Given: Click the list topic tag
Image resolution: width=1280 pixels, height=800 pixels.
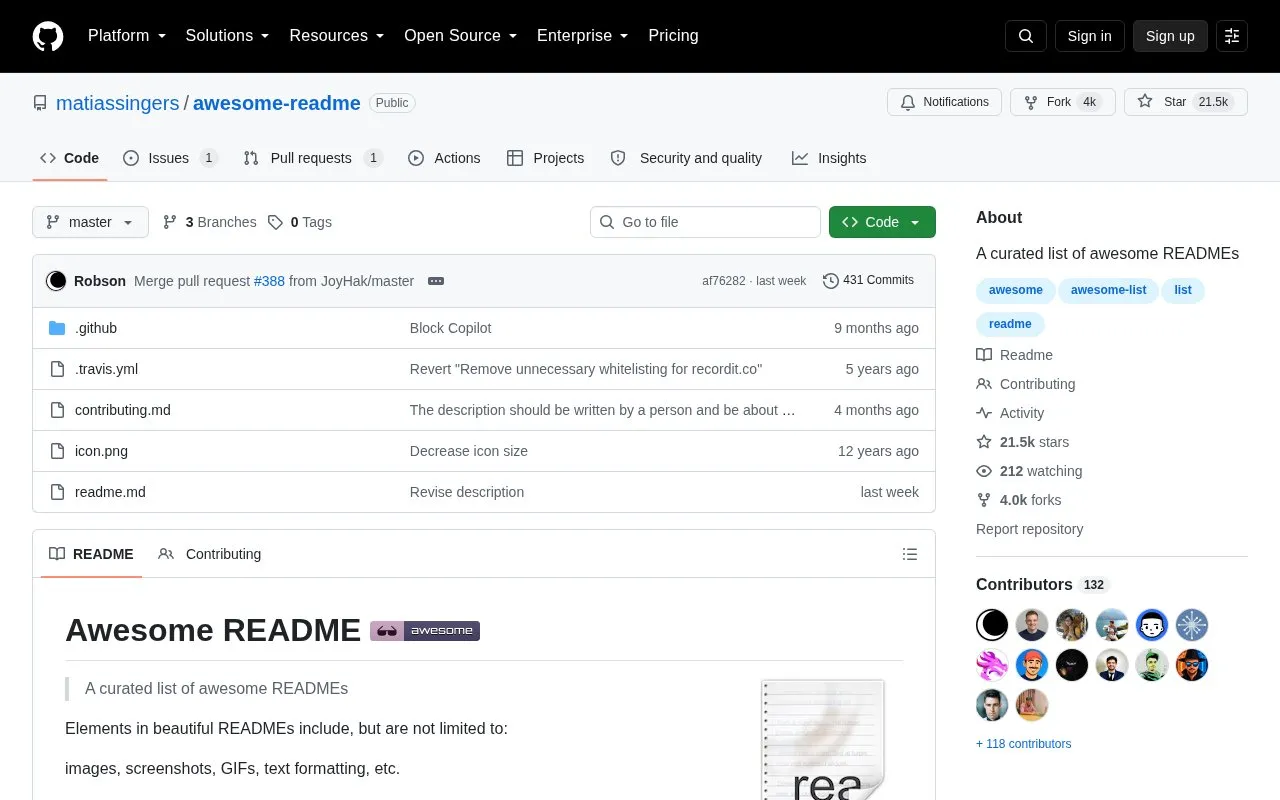Looking at the screenshot, I should click(x=1183, y=290).
